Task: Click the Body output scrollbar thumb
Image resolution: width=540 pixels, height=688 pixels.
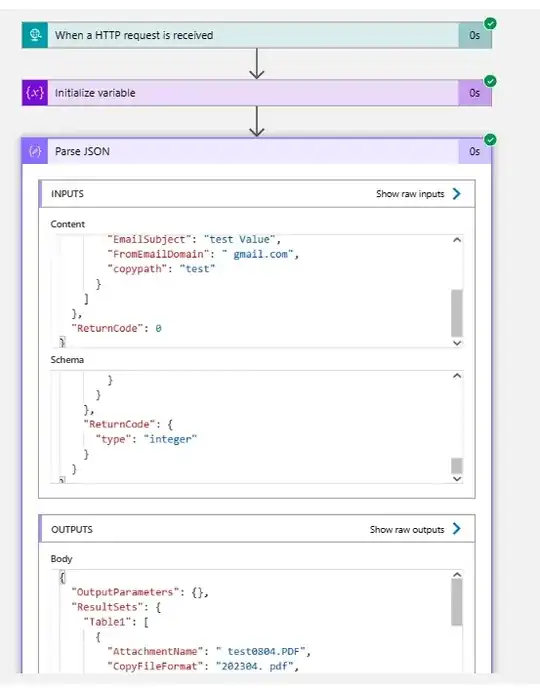Action: coord(457,602)
